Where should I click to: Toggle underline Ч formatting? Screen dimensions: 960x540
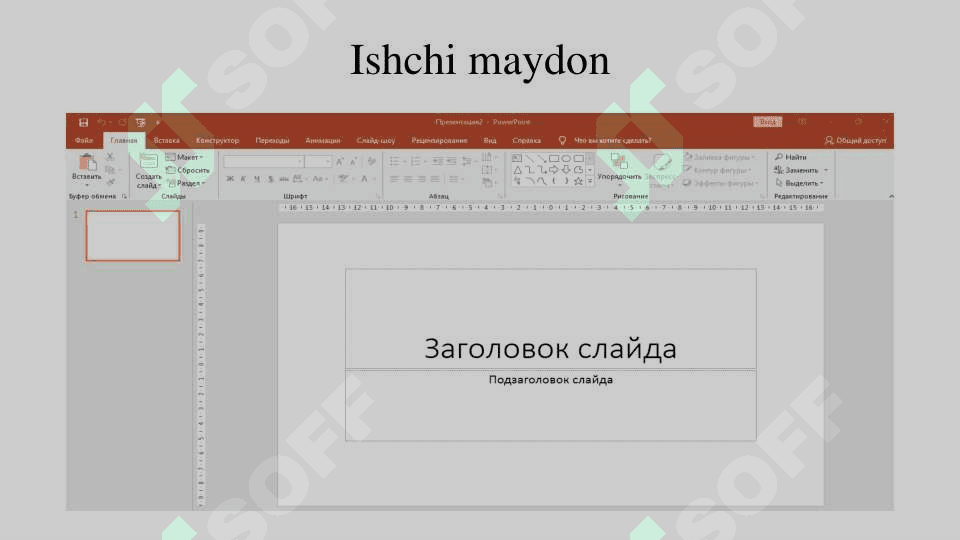pyautogui.click(x=257, y=179)
